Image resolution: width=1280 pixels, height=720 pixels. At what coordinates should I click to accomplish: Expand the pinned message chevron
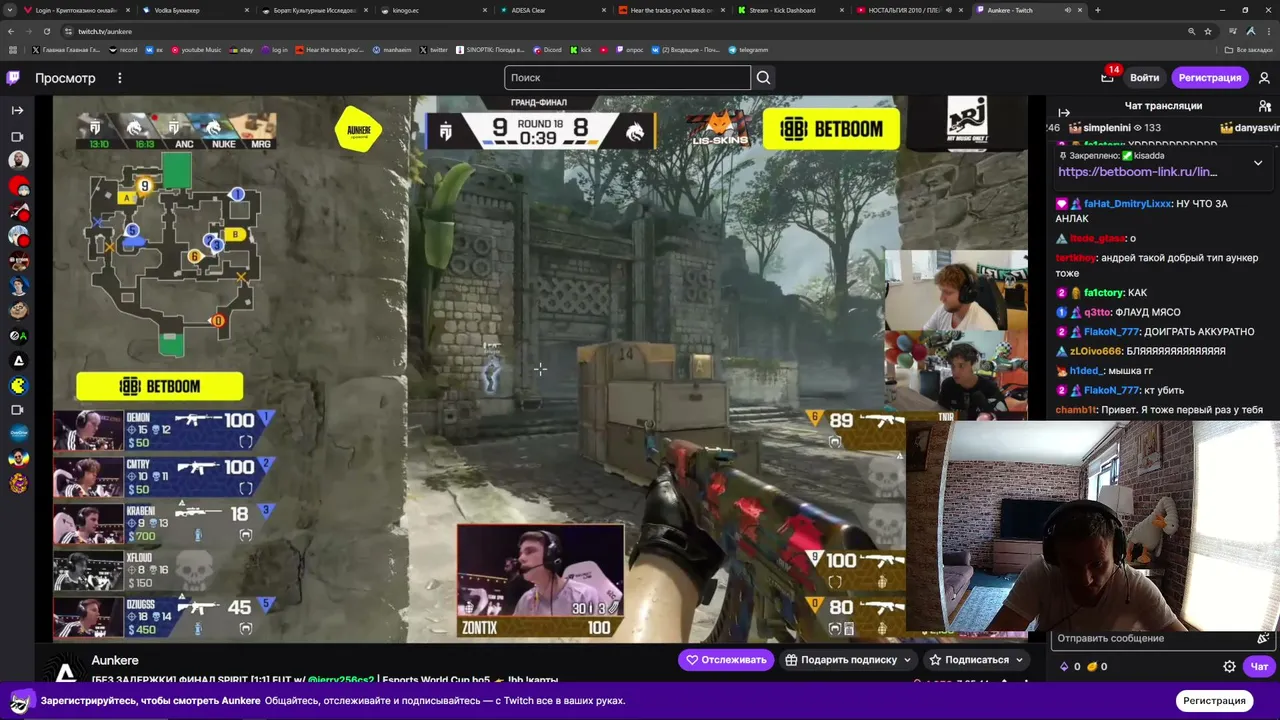click(x=1258, y=163)
